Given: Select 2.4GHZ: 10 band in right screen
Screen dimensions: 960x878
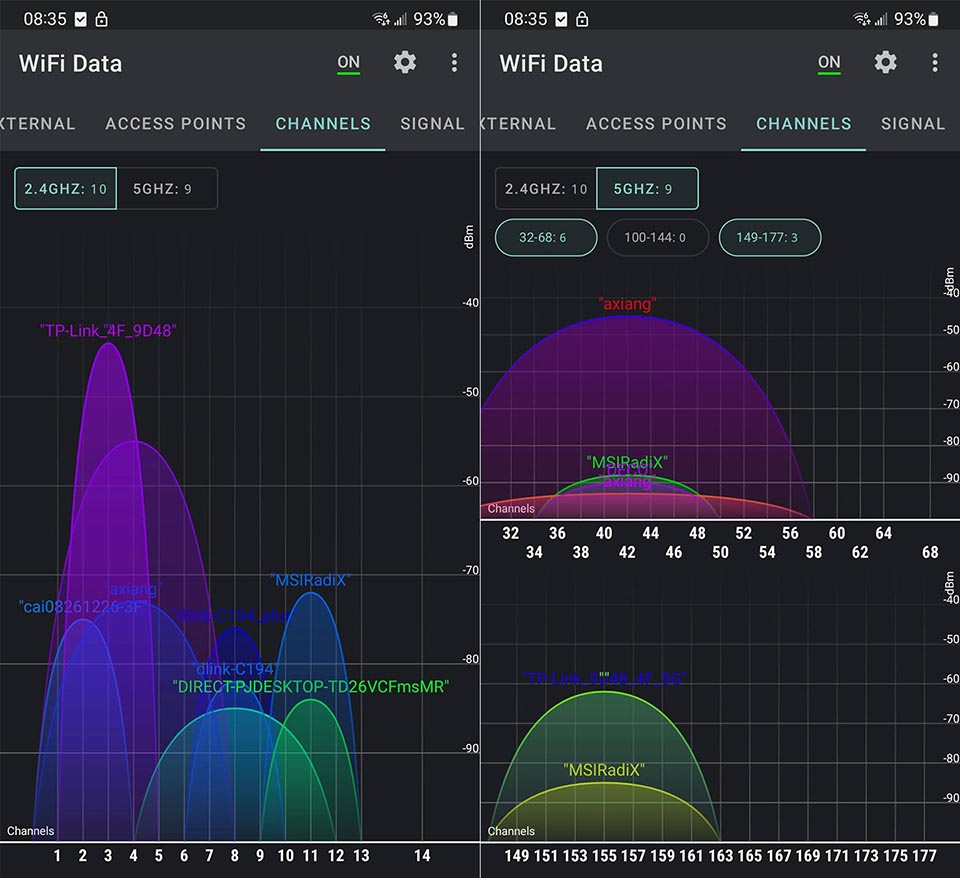Looking at the screenshot, I should (546, 188).
